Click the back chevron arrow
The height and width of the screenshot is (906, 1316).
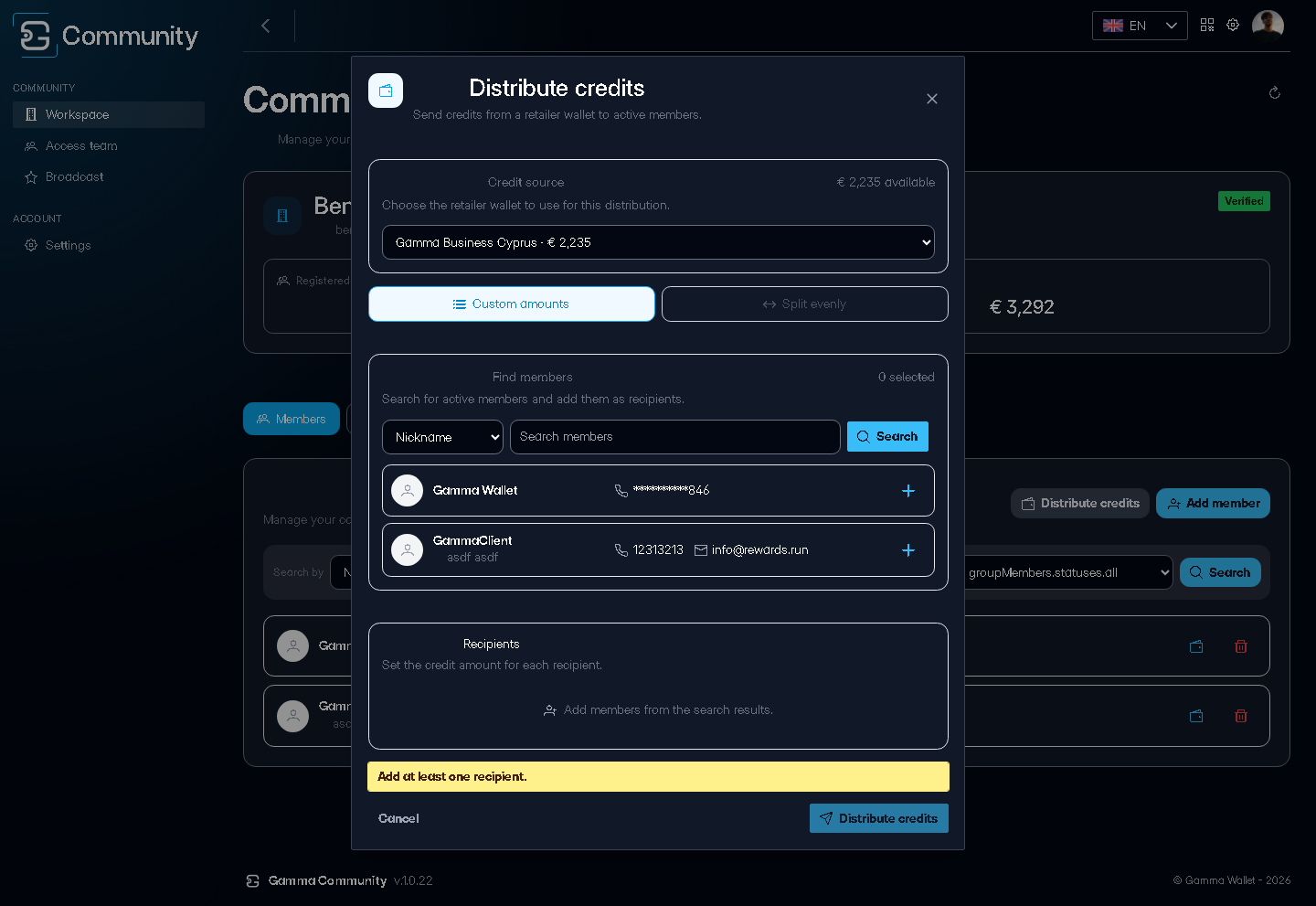(265, 26)
